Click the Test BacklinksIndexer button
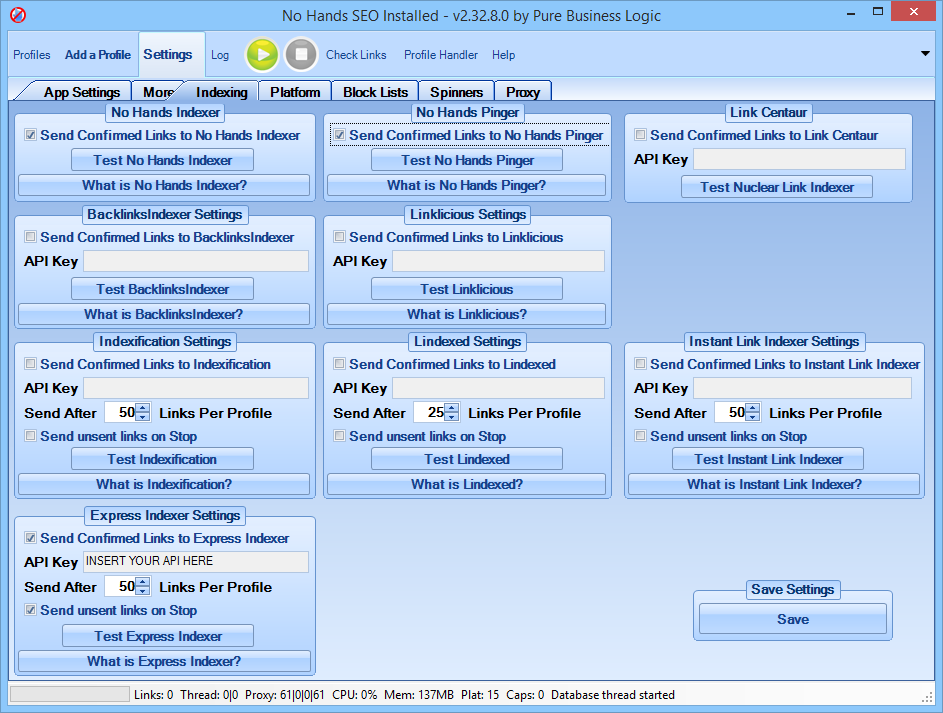Image resolution: width=943 pixels, height=713 pixels. point(162,289)
